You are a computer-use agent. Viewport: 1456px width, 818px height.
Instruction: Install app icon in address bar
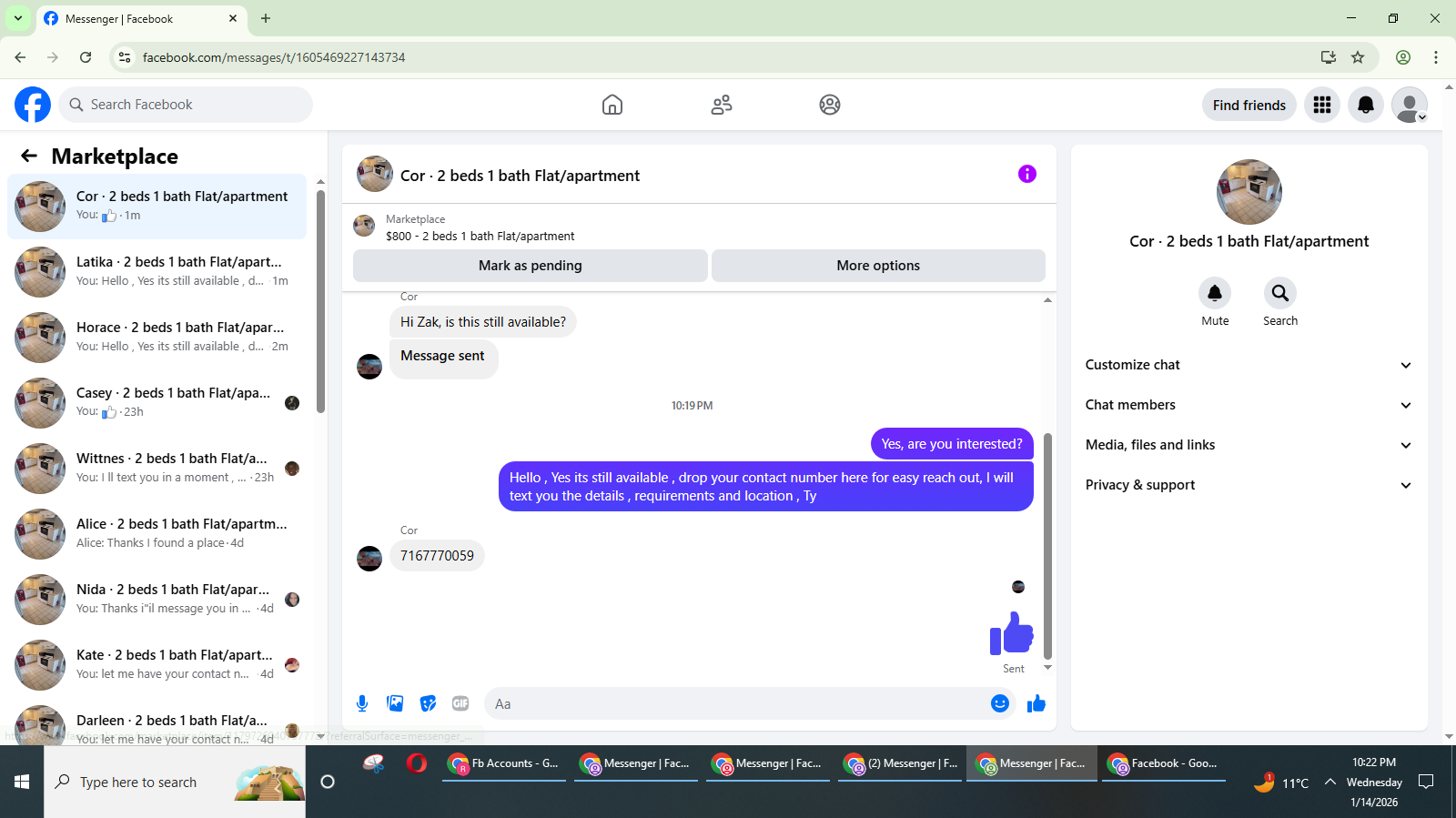click(1329, 57)
